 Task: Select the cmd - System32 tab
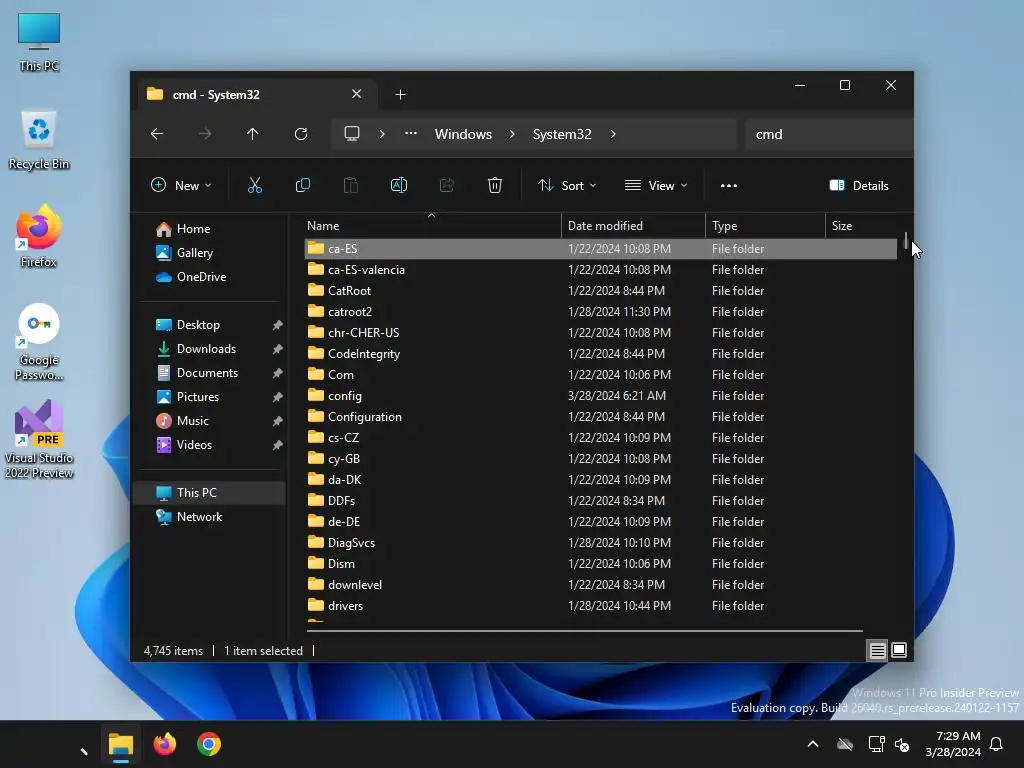click(256, 95)
